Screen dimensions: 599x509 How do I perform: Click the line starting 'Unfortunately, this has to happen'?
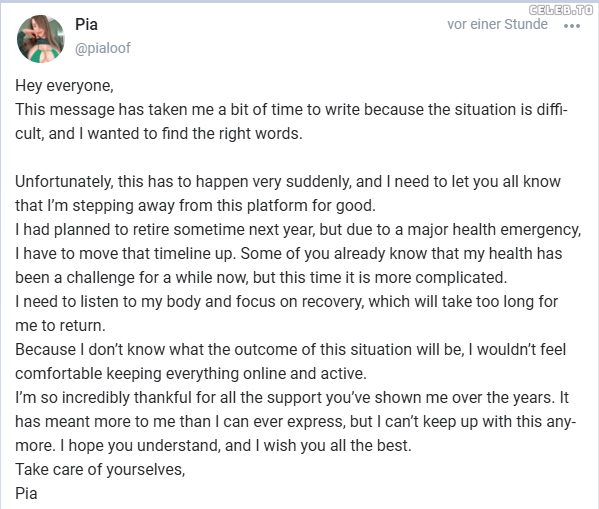tap(288, 182)
